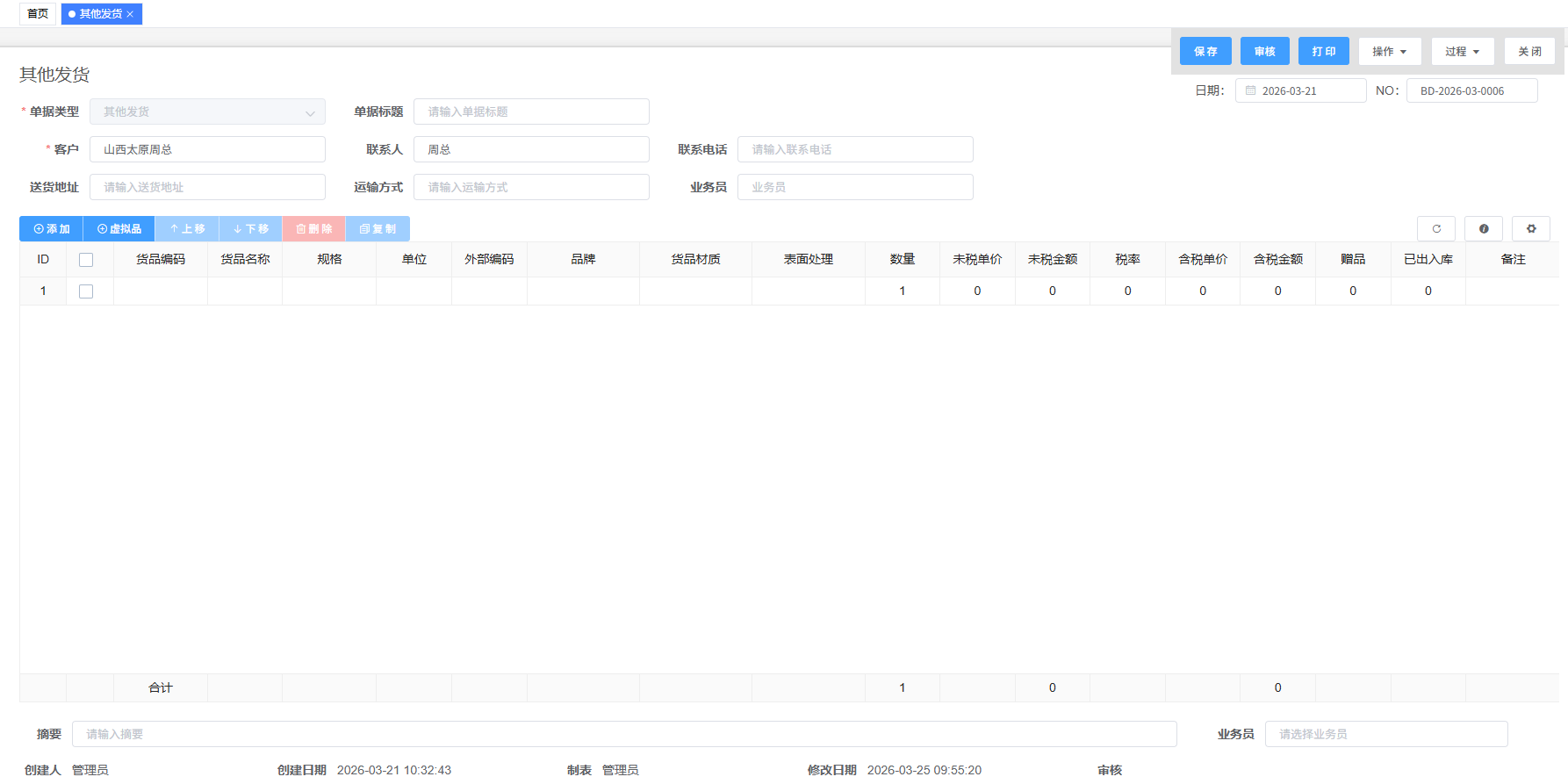Click the 摘要 summary input field

(623, 734)
